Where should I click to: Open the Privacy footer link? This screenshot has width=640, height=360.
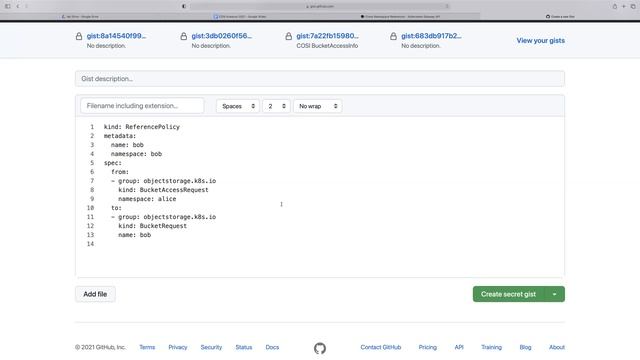point(178,347)
